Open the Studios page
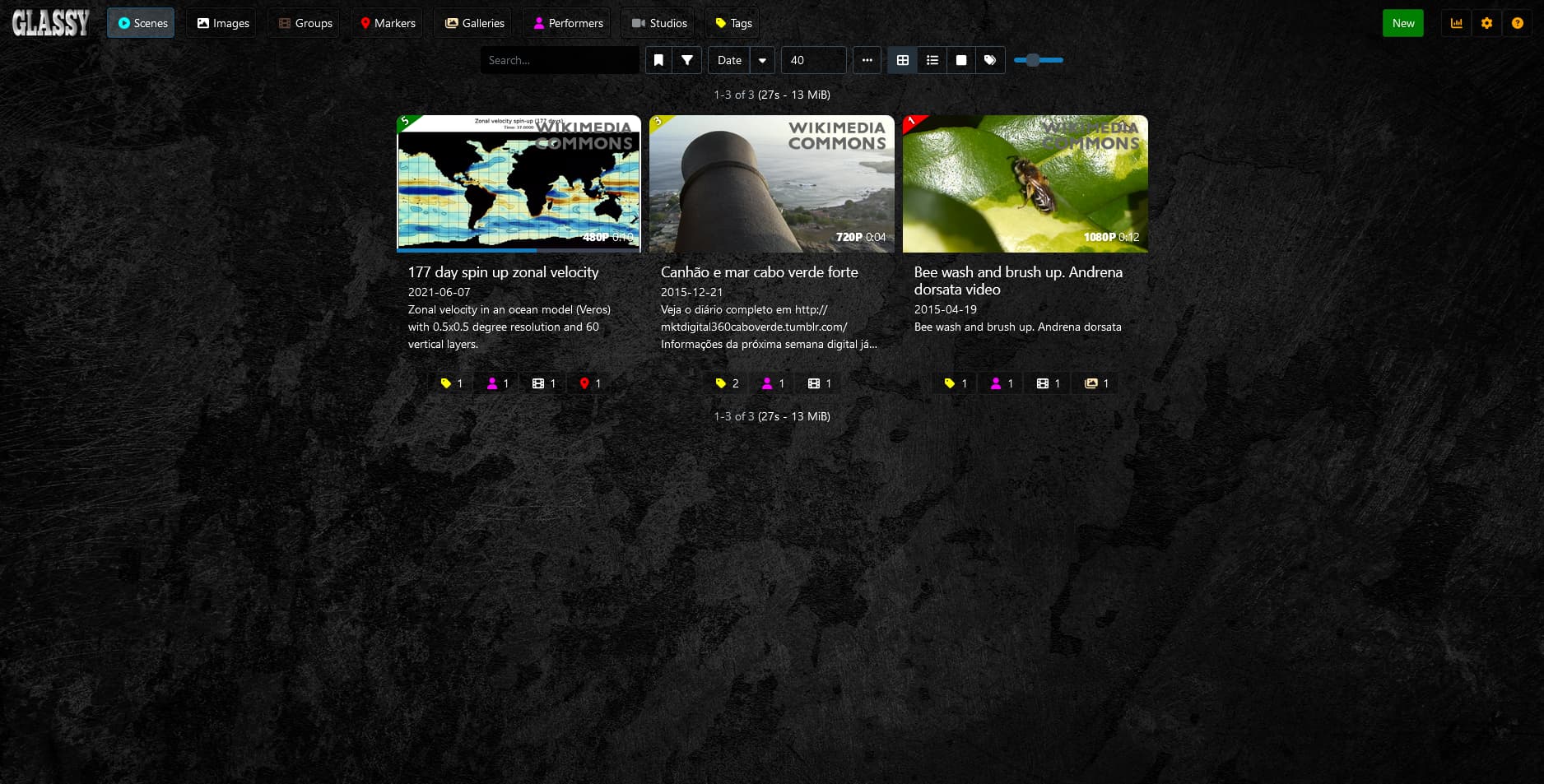Viewport: 1544px width, 784px height. (x=658, y=23)
